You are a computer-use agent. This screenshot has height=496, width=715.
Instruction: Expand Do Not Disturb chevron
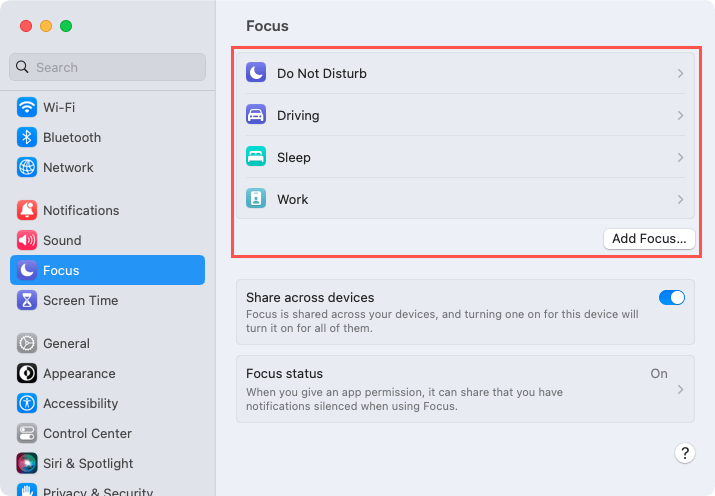(680, 73)
